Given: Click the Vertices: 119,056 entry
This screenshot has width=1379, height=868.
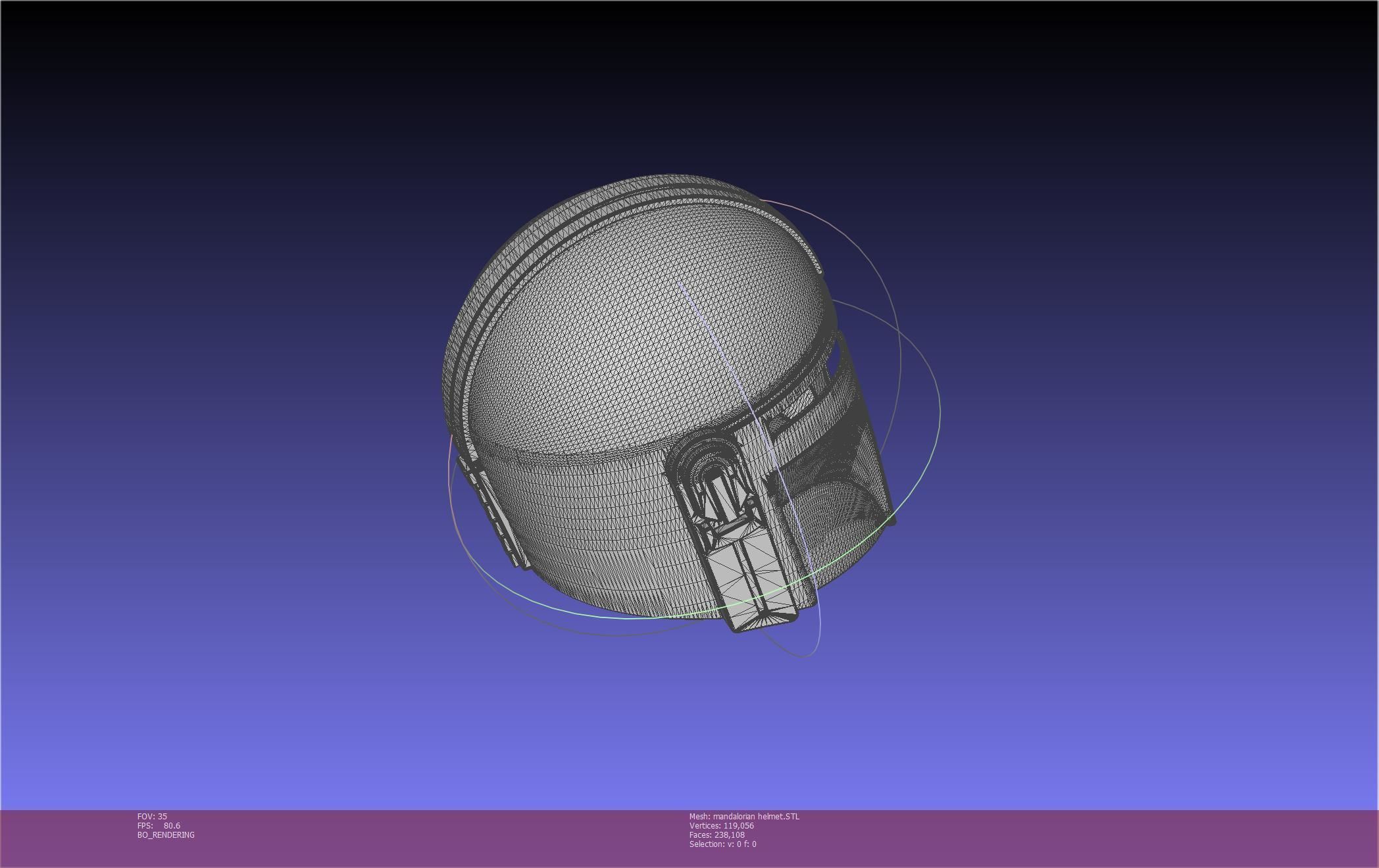Looking at the screenshot, I should tap(722, 825).
